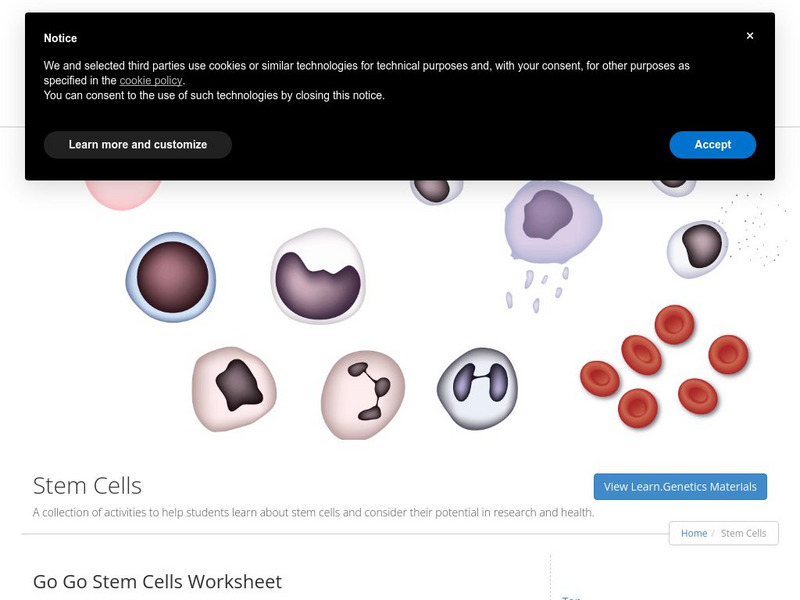Image resolution: width=800 pixels, height=600 pixels.
Task: Choose the grey cell with H-shaped nucleus
Action: coord(479,388)
